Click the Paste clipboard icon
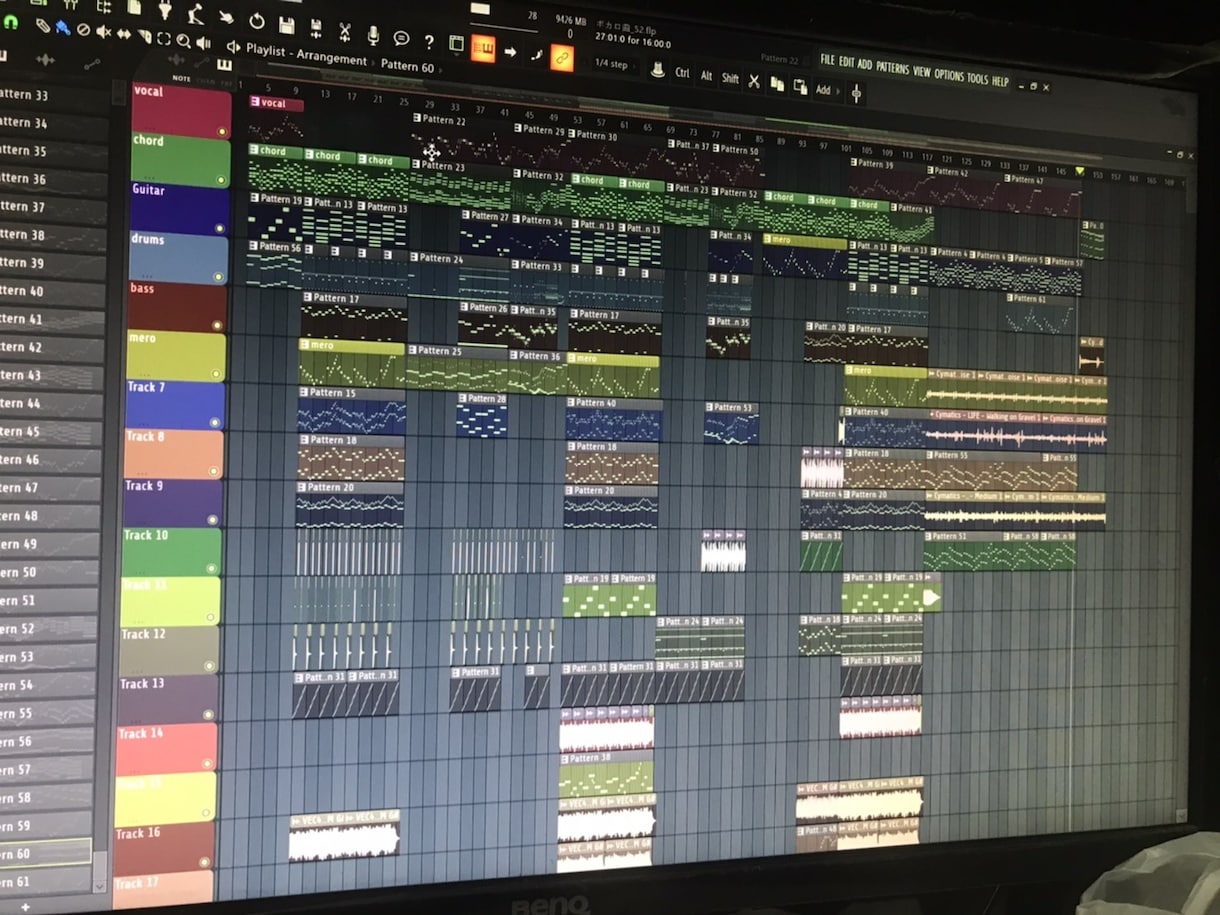1220x915 pixels. click(x=800, y=87)
